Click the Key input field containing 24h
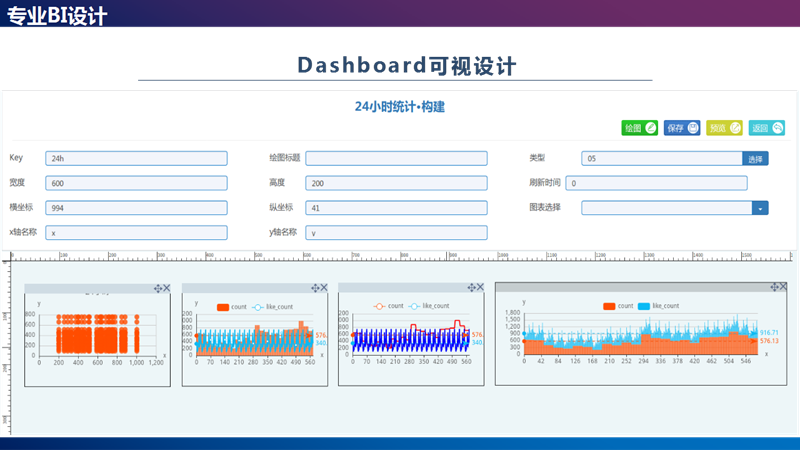This screenshot has width=800, height=450. (136, 158)
